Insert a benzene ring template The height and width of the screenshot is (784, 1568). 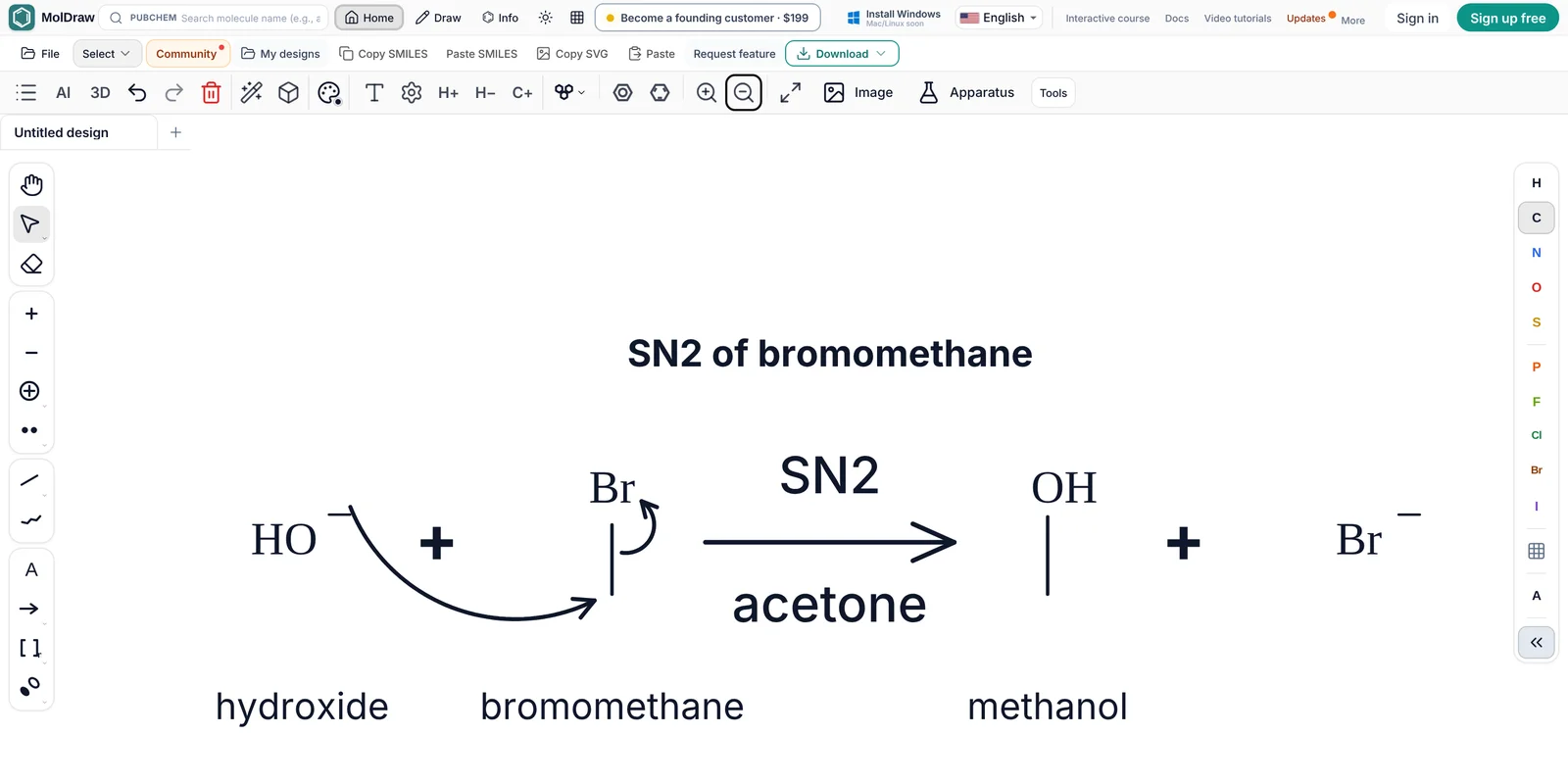(x=623, y=93)
